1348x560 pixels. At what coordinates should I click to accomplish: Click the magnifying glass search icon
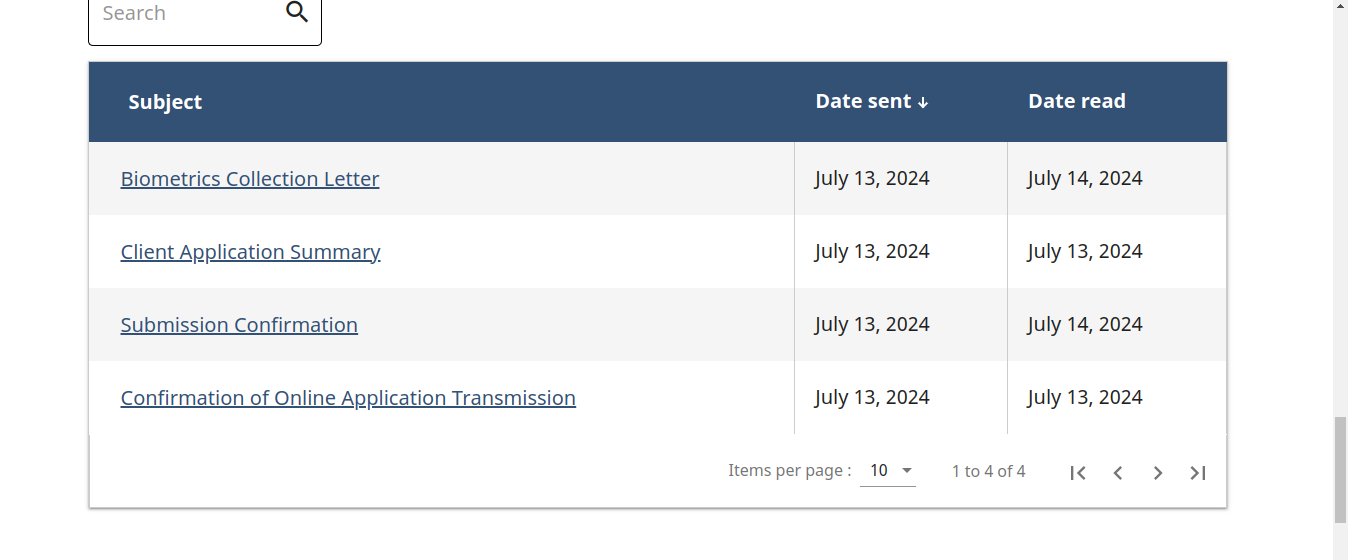(x=297, y=12)
